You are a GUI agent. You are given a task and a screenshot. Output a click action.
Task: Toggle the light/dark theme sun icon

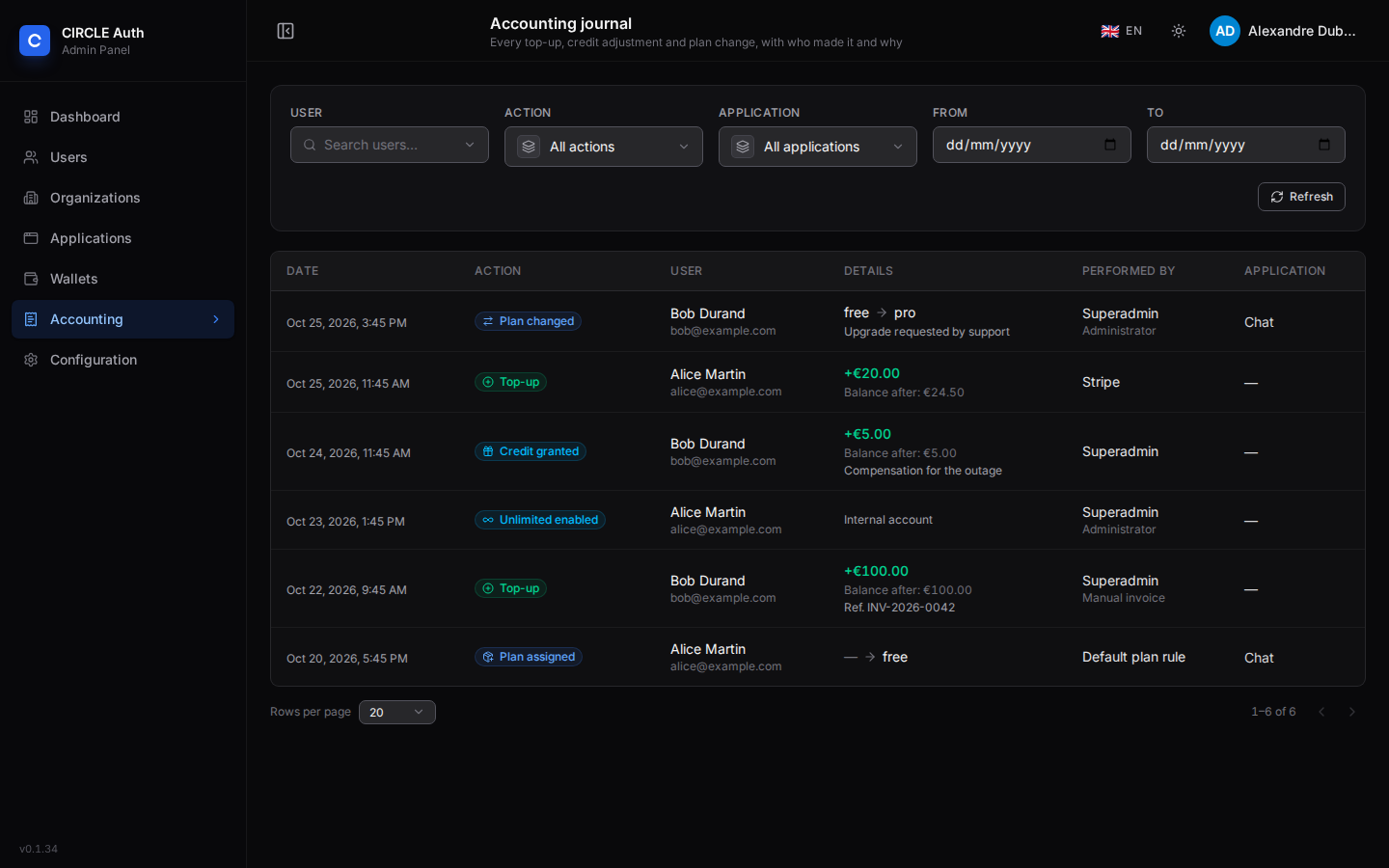tap(1179, 31)
